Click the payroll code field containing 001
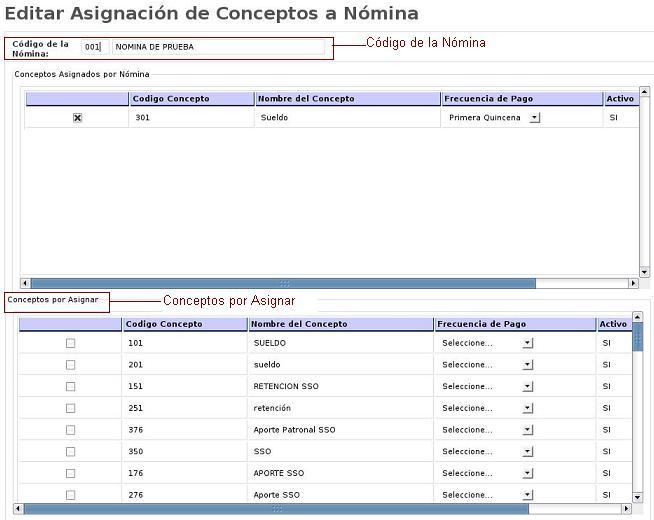Viewport: 654px width, 520px height. pyautogui.click(x=93, y=47)
